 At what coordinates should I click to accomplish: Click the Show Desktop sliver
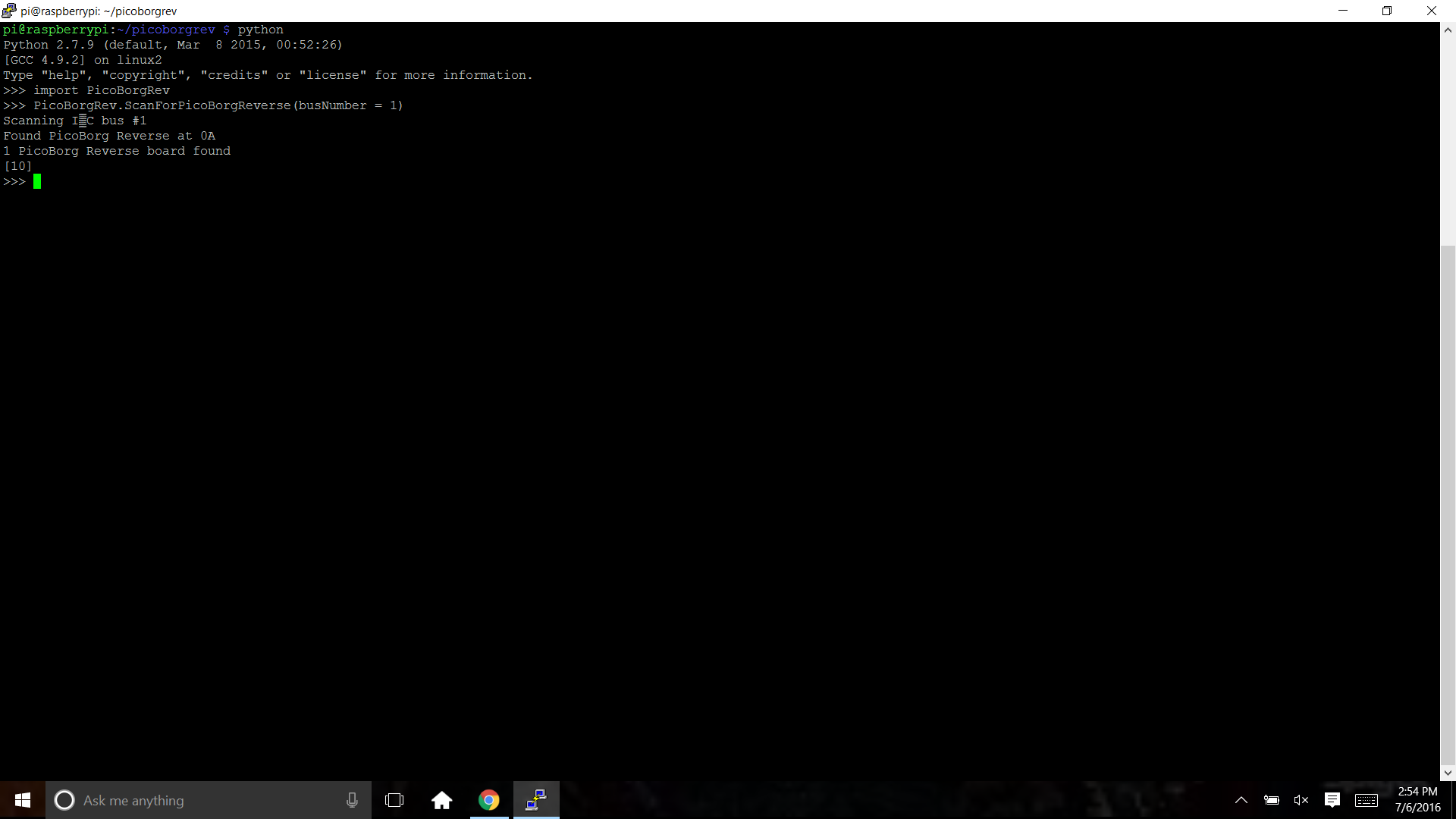coord(1453,800)
